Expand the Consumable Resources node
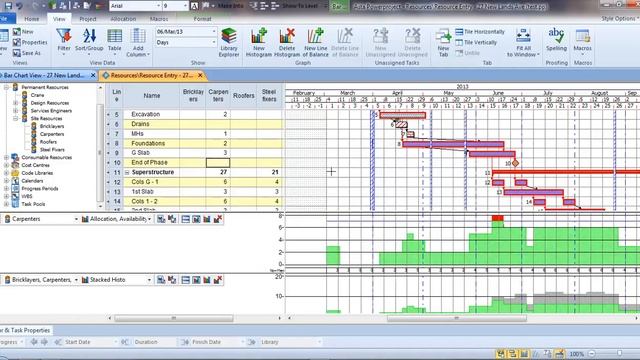Image resolution: width=640 pixels, height=360 pixels. [6, 157]
